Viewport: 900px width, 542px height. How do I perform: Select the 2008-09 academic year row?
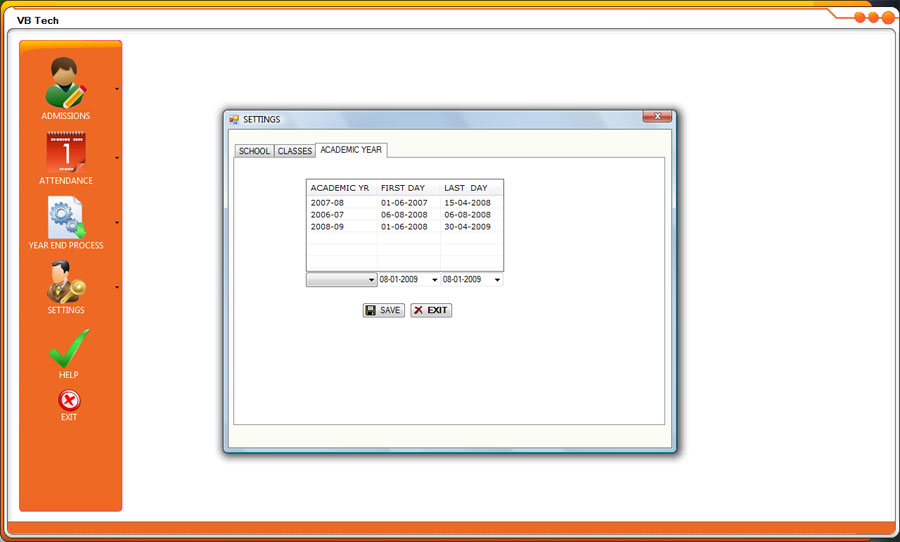tap(405, 227)
